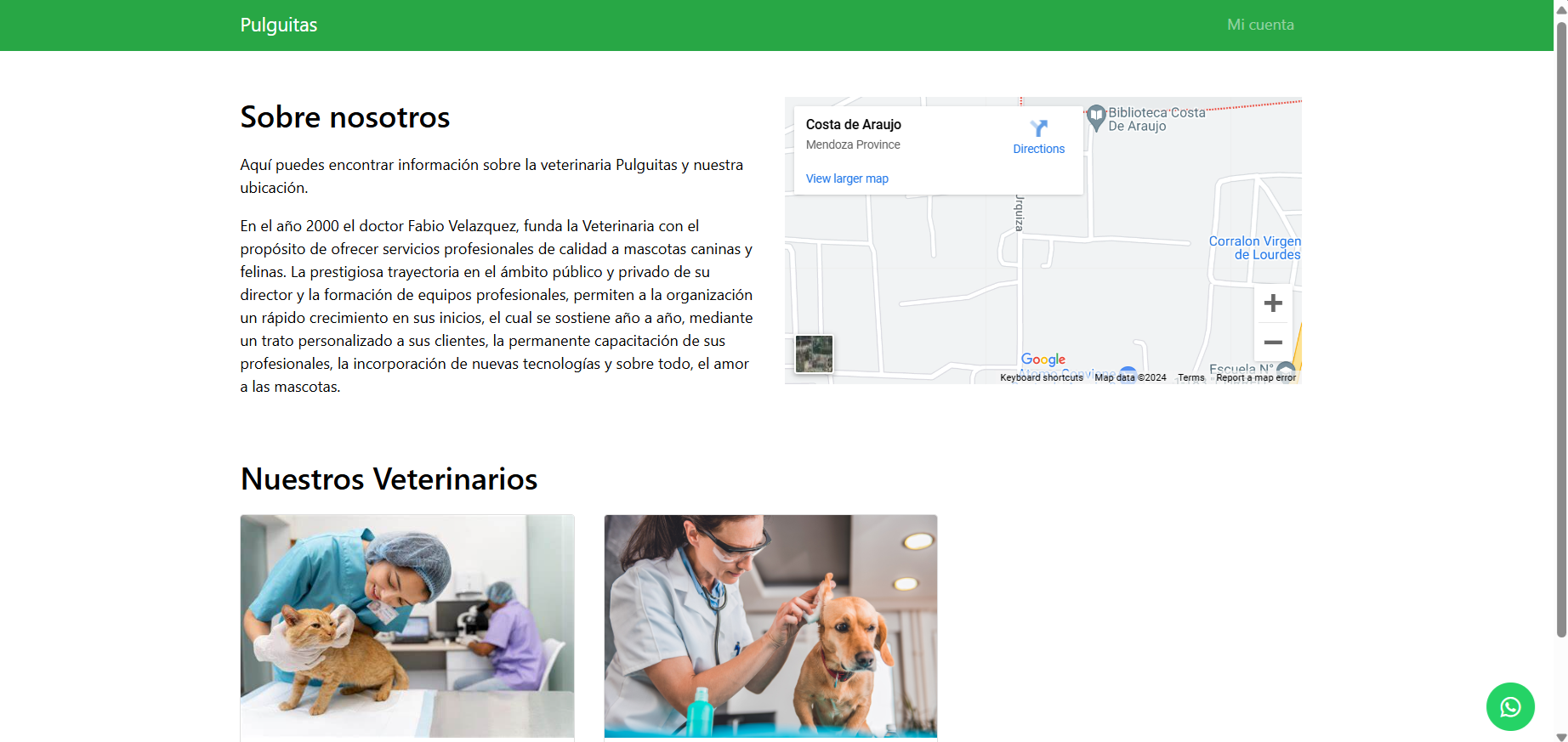This screenshot has width=1568, height=742.
Task: Click Report a map error link
Action: coord(1255,377)
